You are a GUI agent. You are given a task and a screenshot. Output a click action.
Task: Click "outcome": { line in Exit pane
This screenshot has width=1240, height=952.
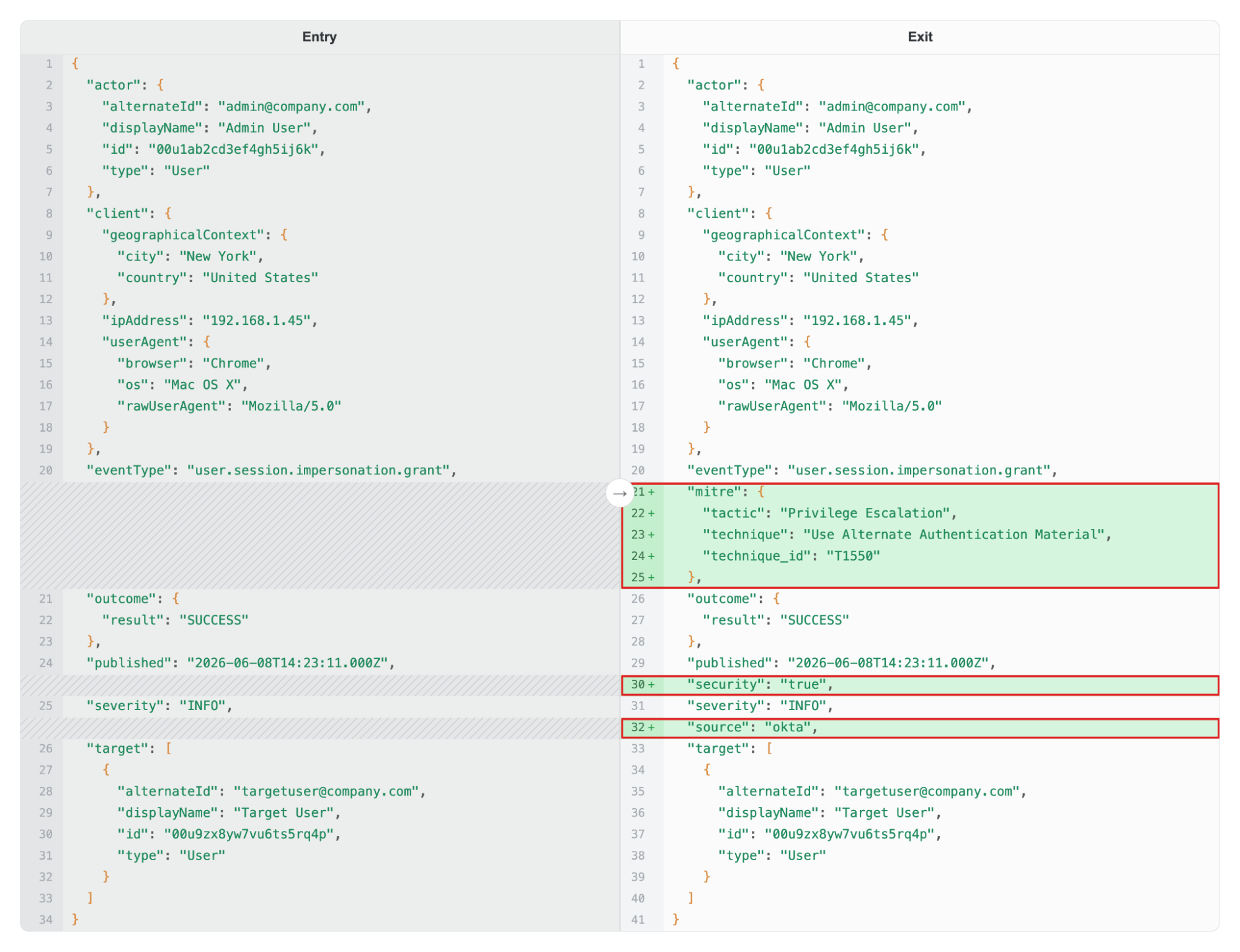click(x=733, y=599)
